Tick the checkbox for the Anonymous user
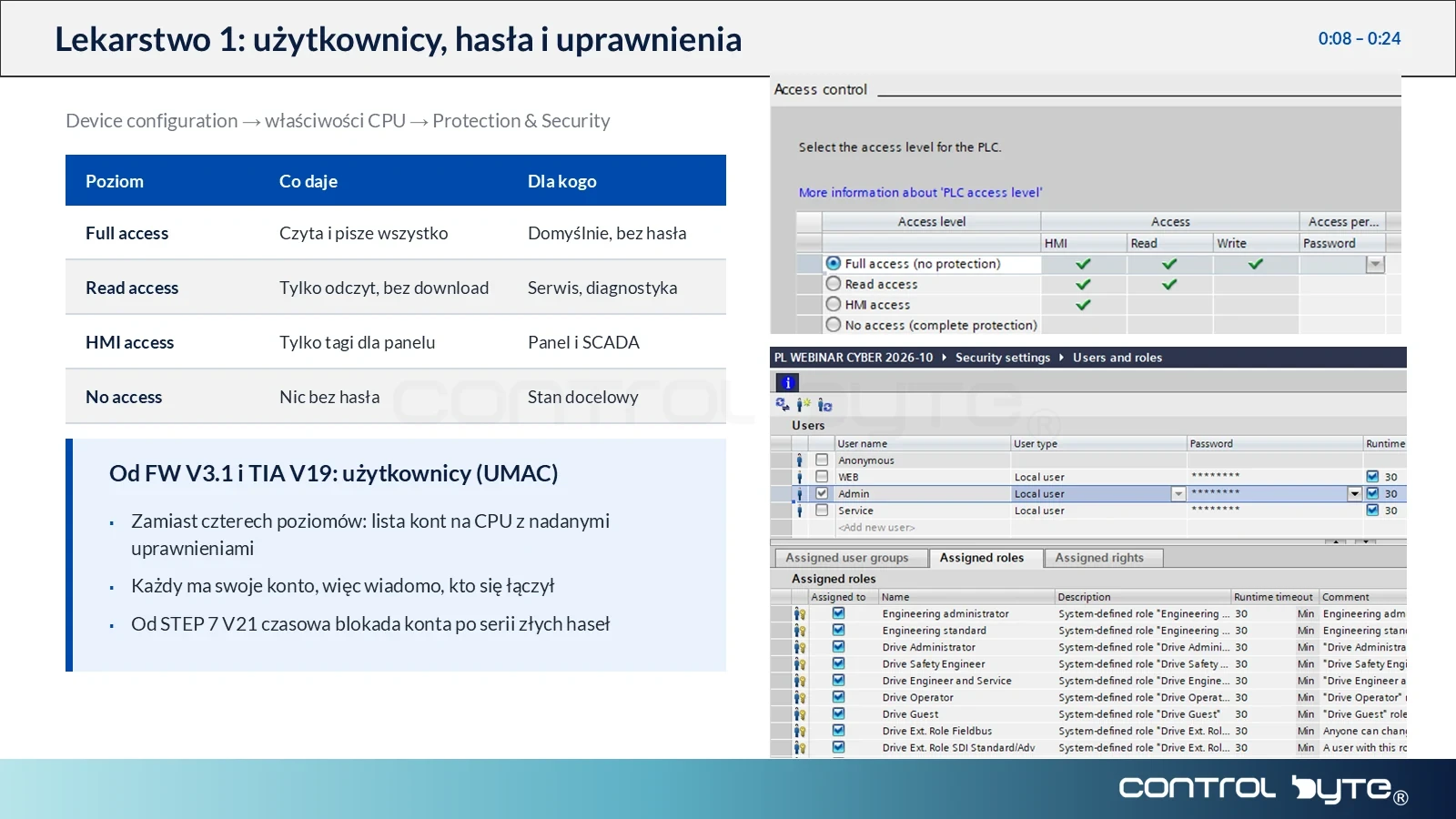1456x819 pixels. click(822, 460)
